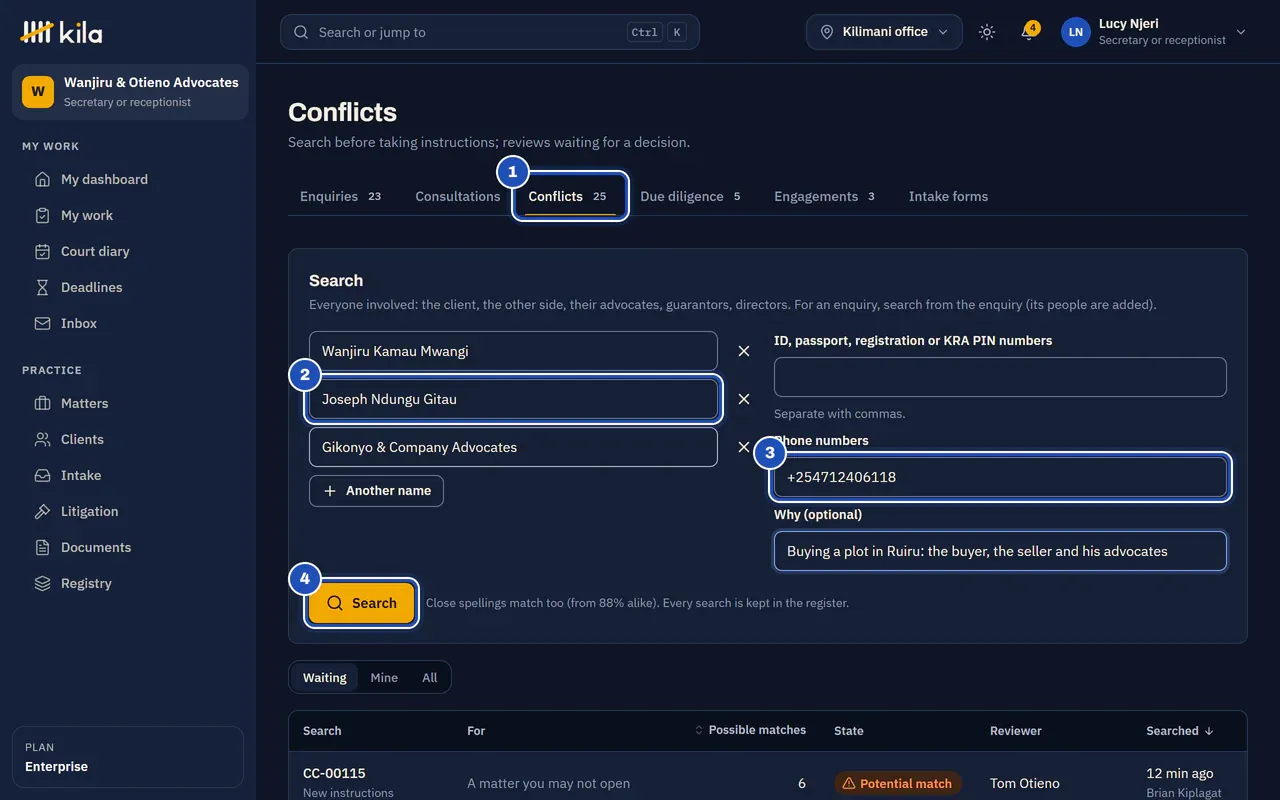This screenshot has width=1280, height=800.
Task: Click the Enterprise plan card
Action: click(x=128, y=757)
